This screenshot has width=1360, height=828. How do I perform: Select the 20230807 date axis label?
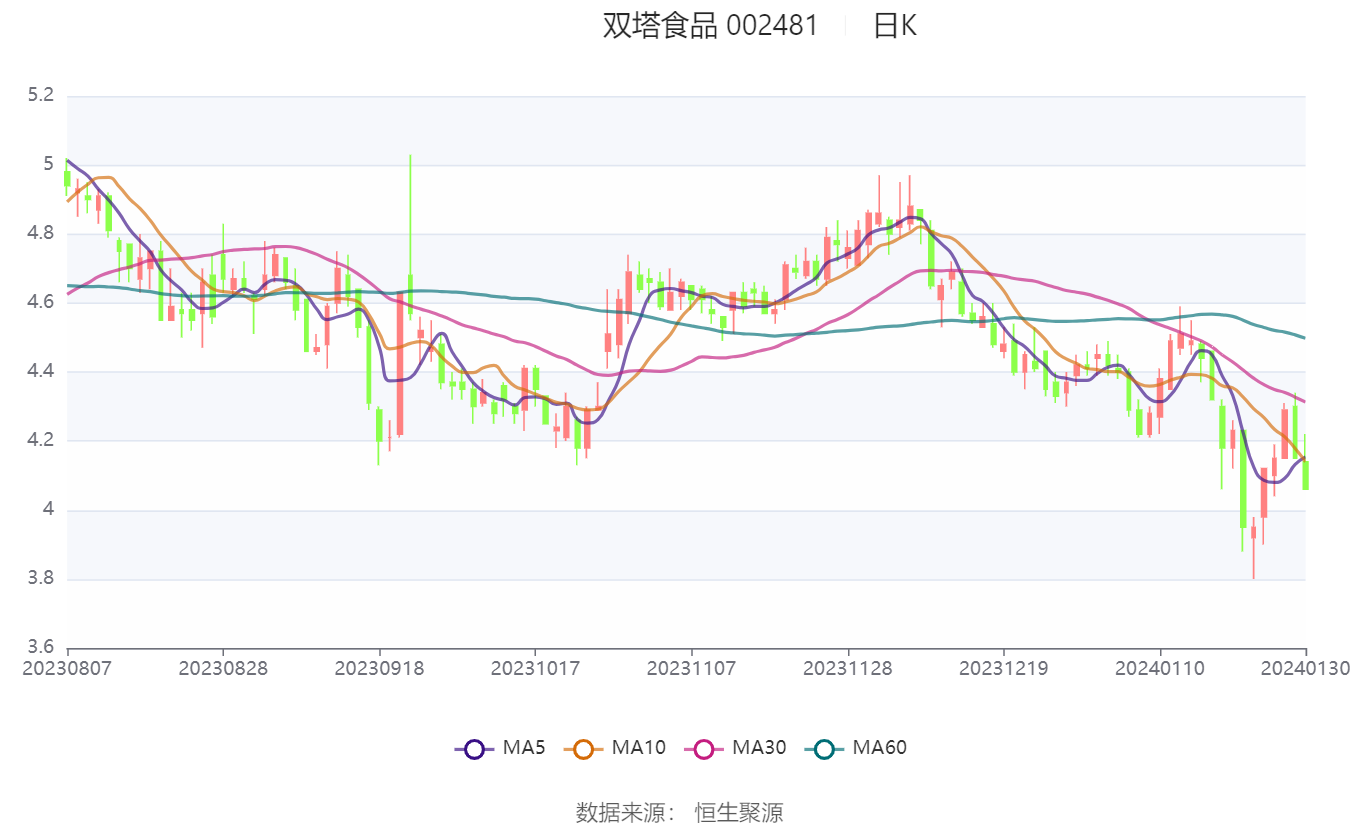pyautogui.click(x=68, y=668)
